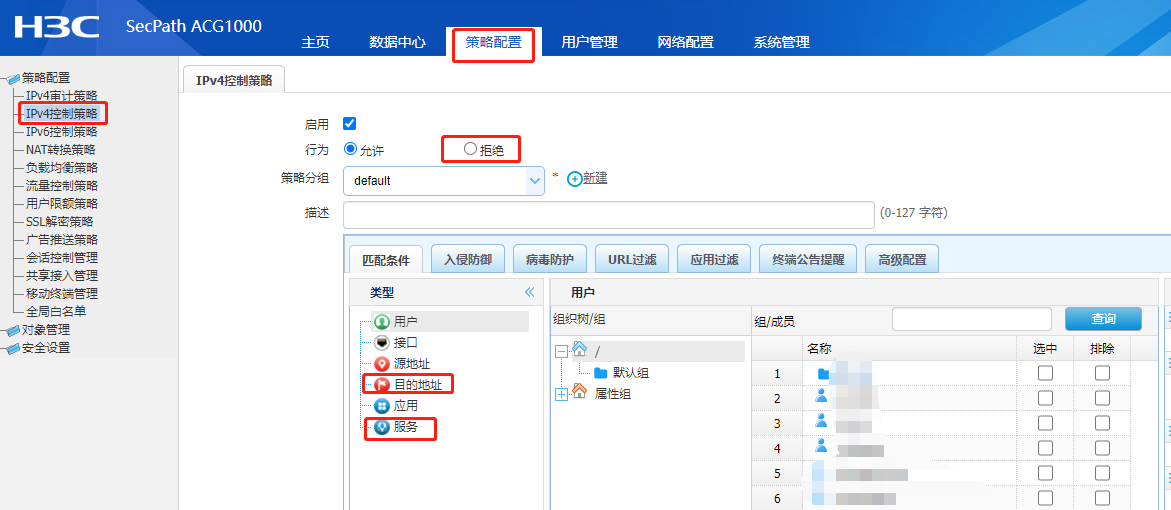Expand the 属性组 tree node
Image resolution: width=1171 pixels, height=510 pixels.
coord(562,394)
